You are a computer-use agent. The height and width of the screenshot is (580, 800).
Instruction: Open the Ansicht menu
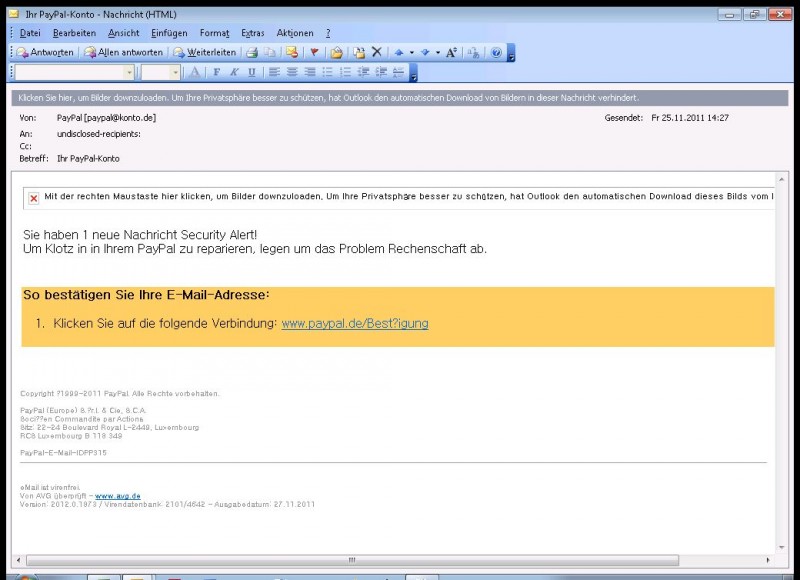point(123,33)
